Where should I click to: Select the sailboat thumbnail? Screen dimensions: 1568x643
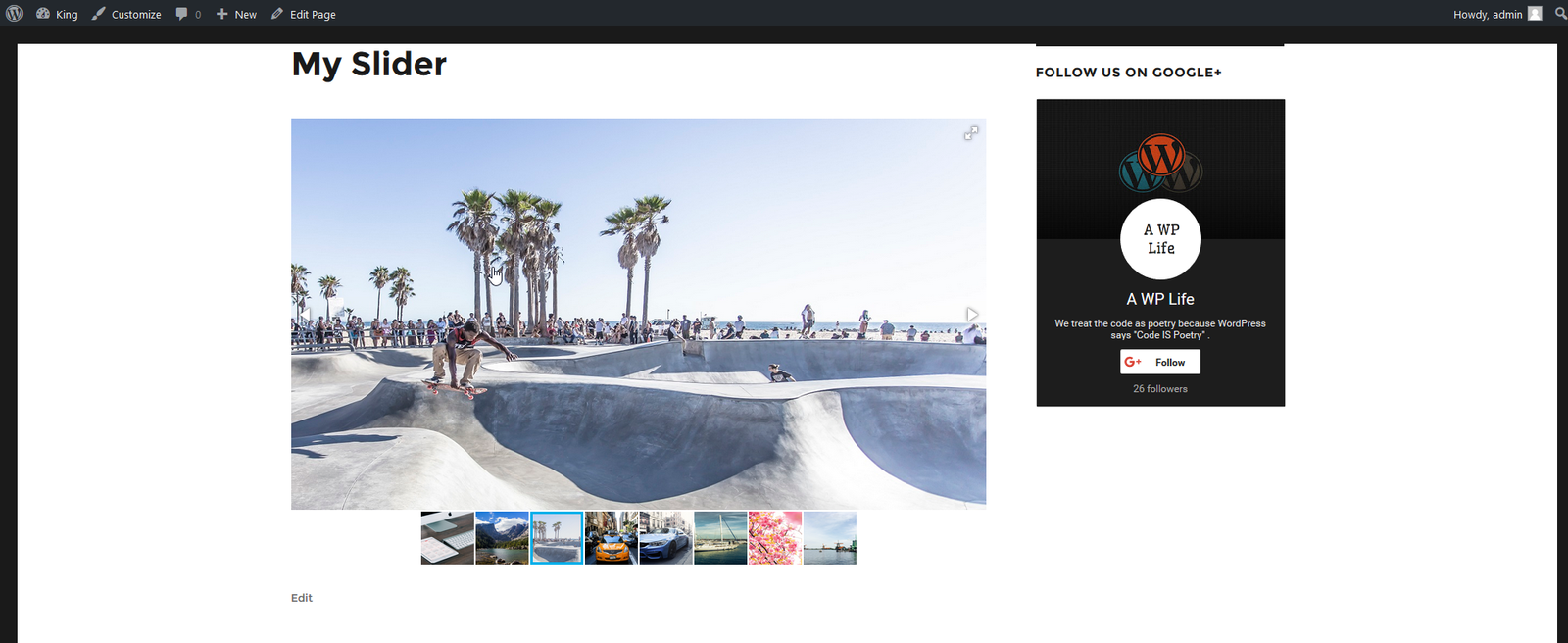pyautogui.click(x=720, y=538)
